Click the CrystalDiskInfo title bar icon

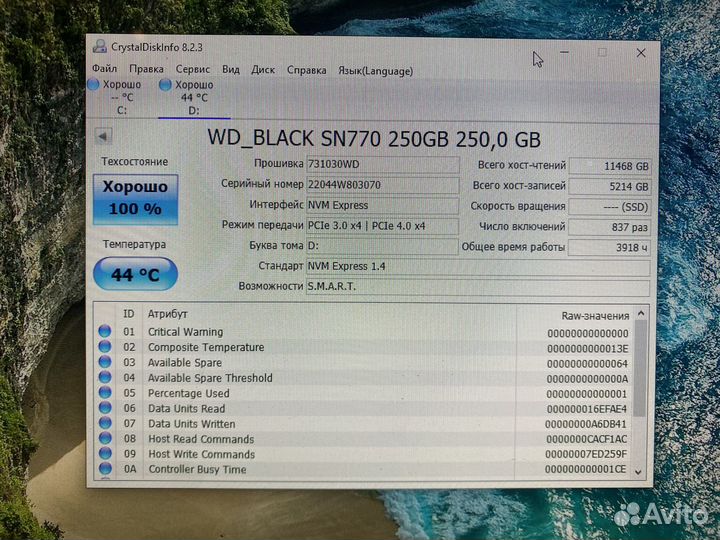pyautogui.click(x=99, y=46)
